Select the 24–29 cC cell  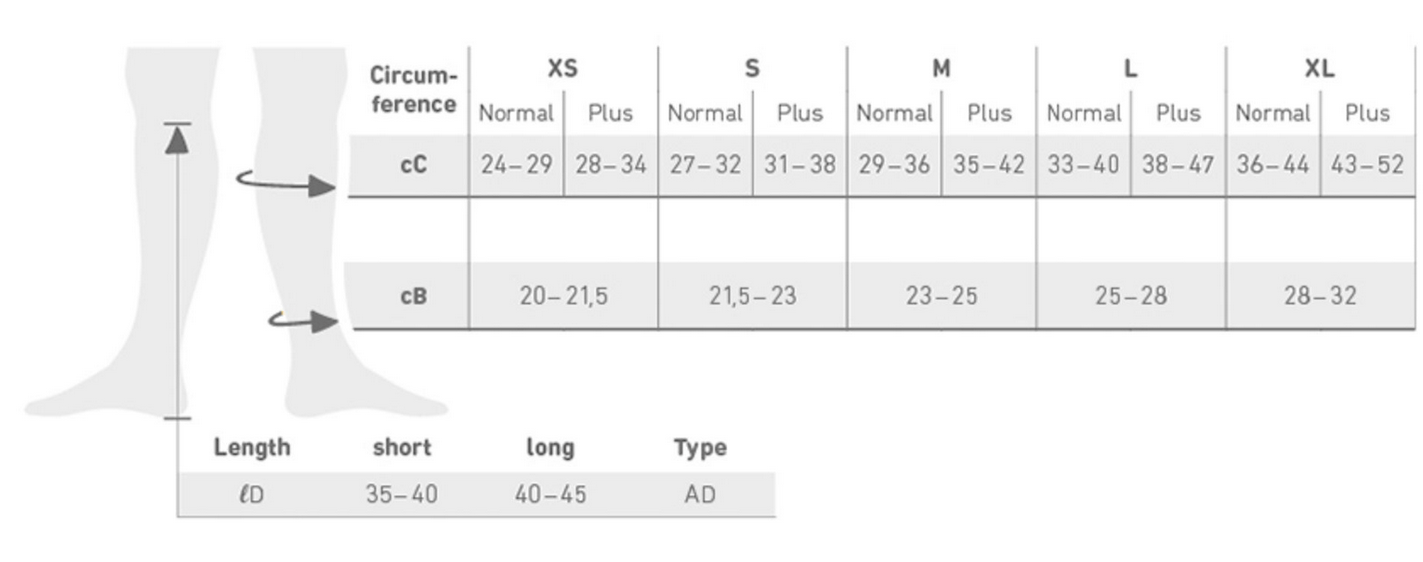516,165
